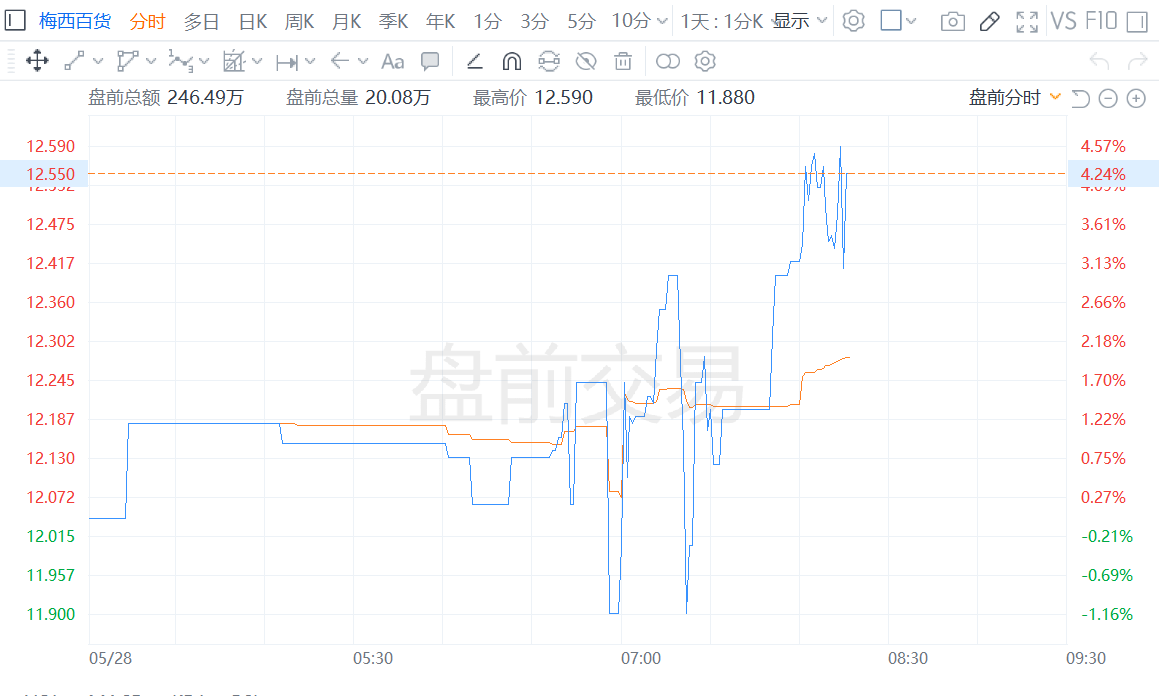
Task: Expand the 10分 interval dropdown arrow
Action: pyautogui.click(x=662, y=21)
